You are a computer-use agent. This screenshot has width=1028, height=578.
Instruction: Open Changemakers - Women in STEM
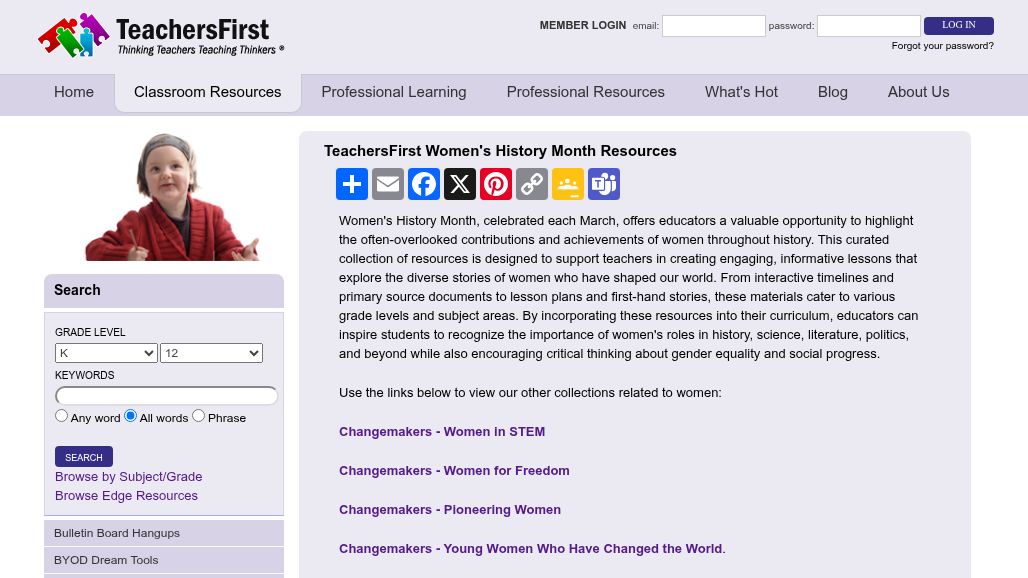coord(442,431)
